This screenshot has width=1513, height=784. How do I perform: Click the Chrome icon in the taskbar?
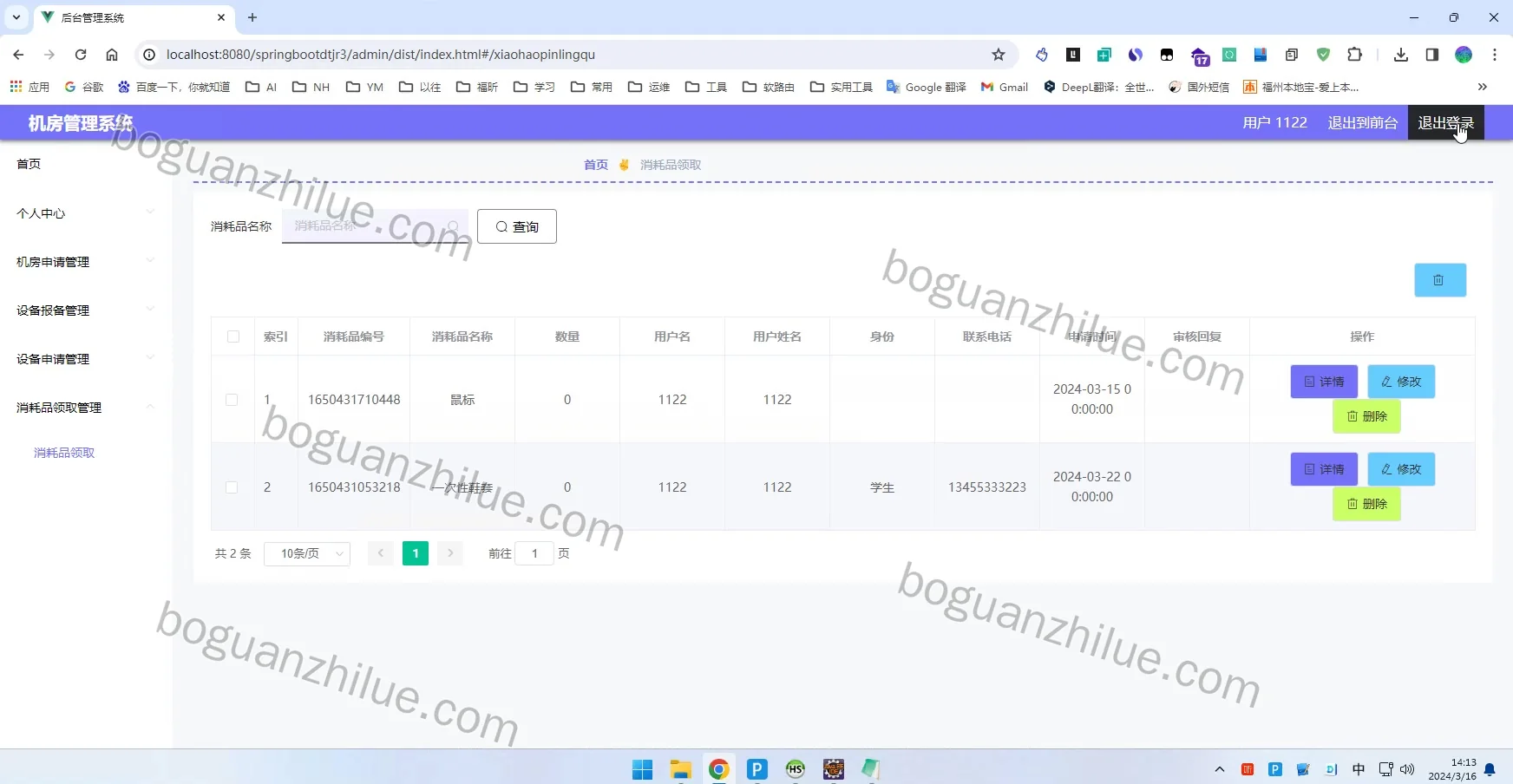click(x=718, y=769)
